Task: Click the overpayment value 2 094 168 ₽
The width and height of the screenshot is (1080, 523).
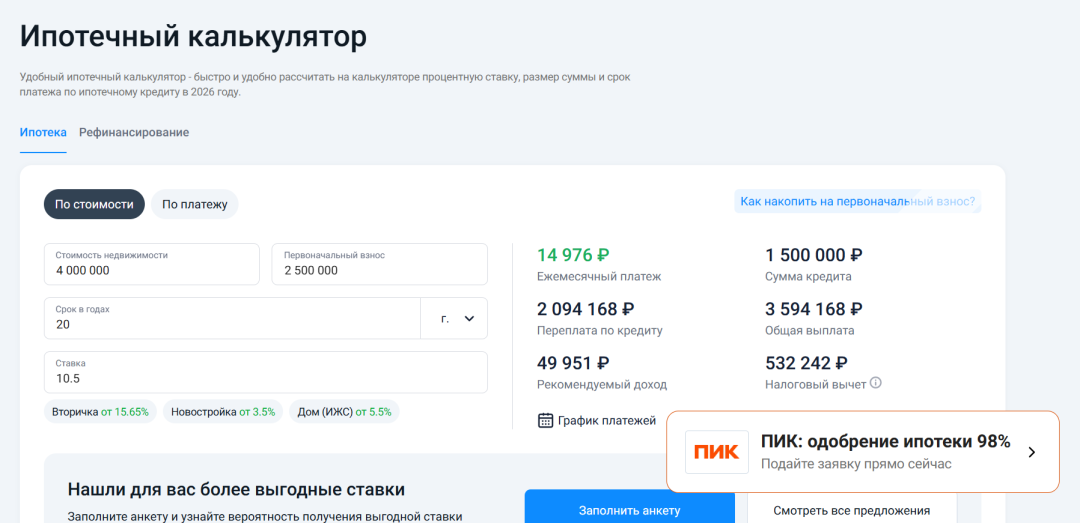Action: pos(585,309)
